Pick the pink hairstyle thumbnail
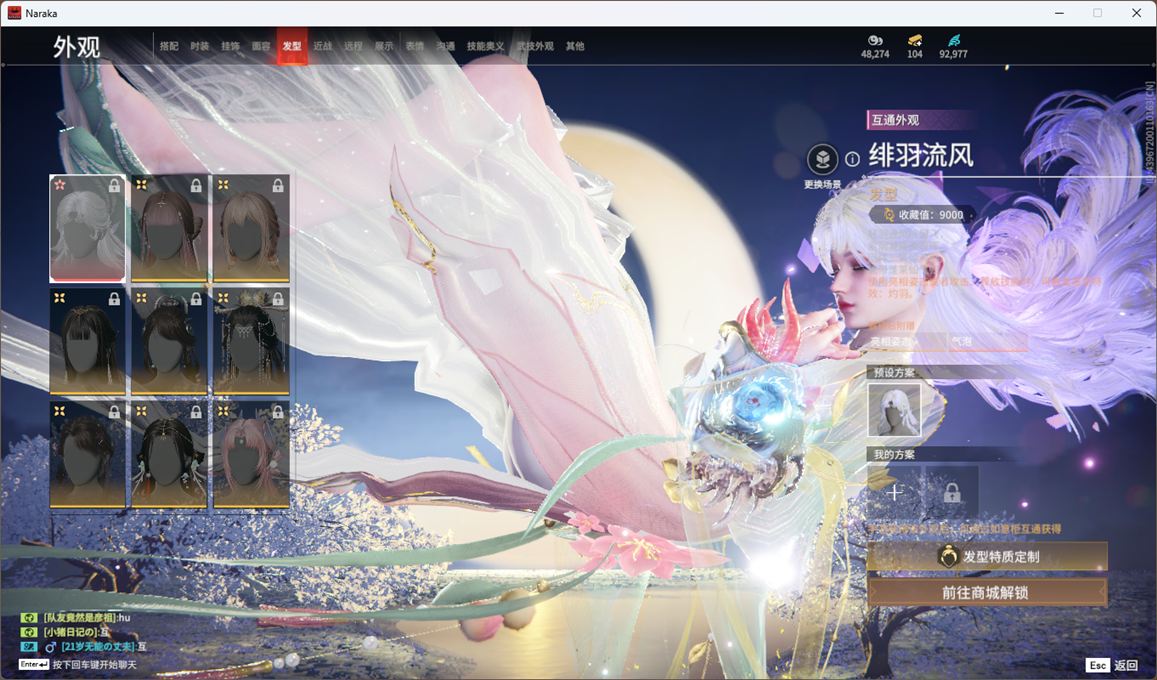1157x680 pixels. [x=251, y=454]
